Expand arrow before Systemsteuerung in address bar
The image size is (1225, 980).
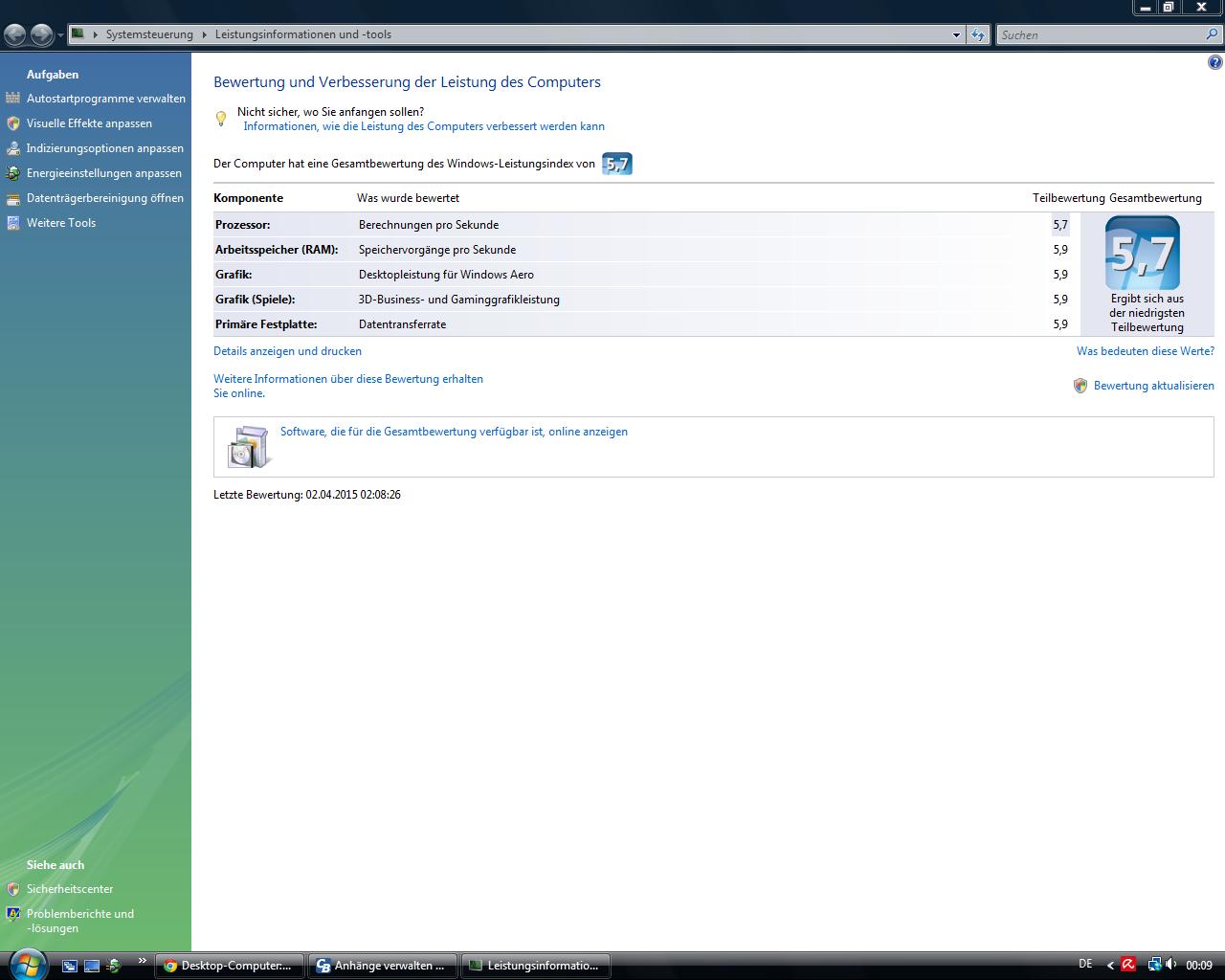pos(95,34)
